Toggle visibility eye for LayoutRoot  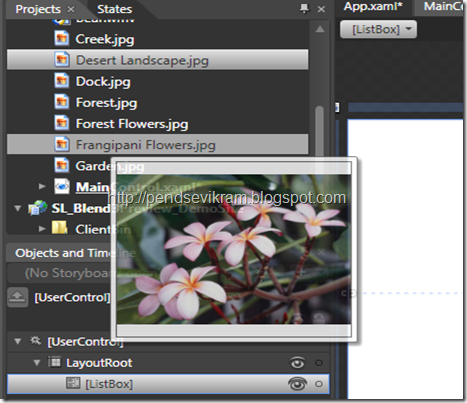(x=297, y=363)
